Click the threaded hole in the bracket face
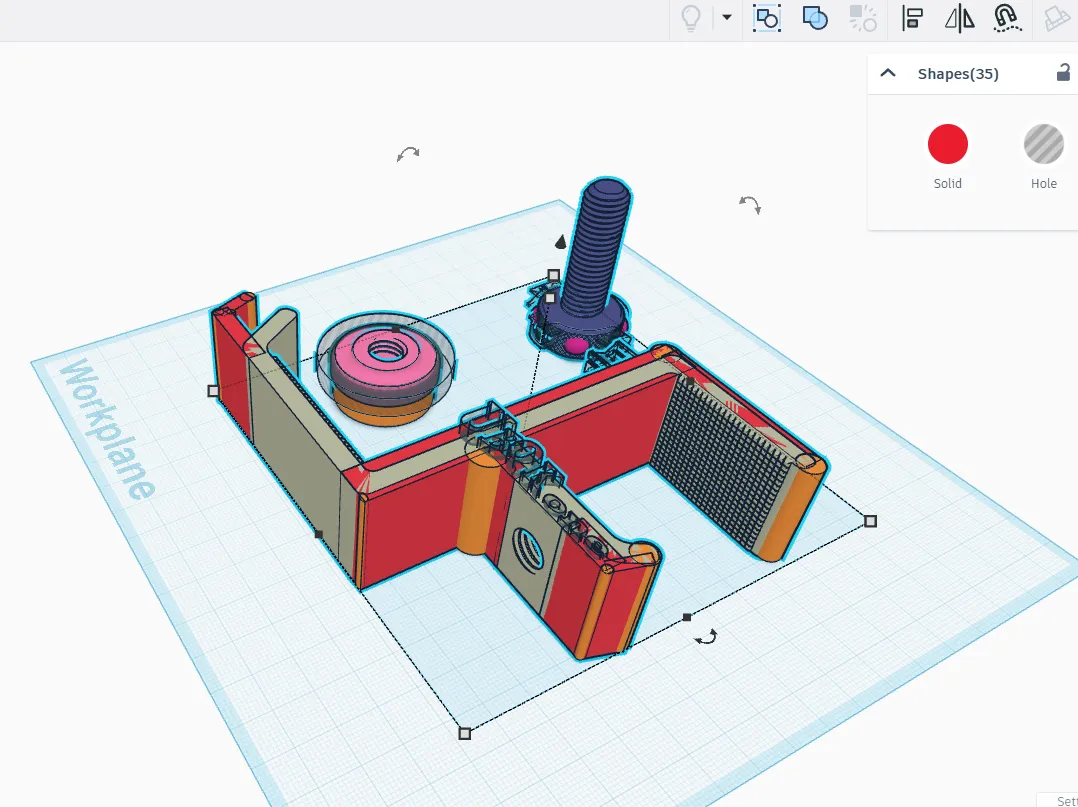 point(527,549)
